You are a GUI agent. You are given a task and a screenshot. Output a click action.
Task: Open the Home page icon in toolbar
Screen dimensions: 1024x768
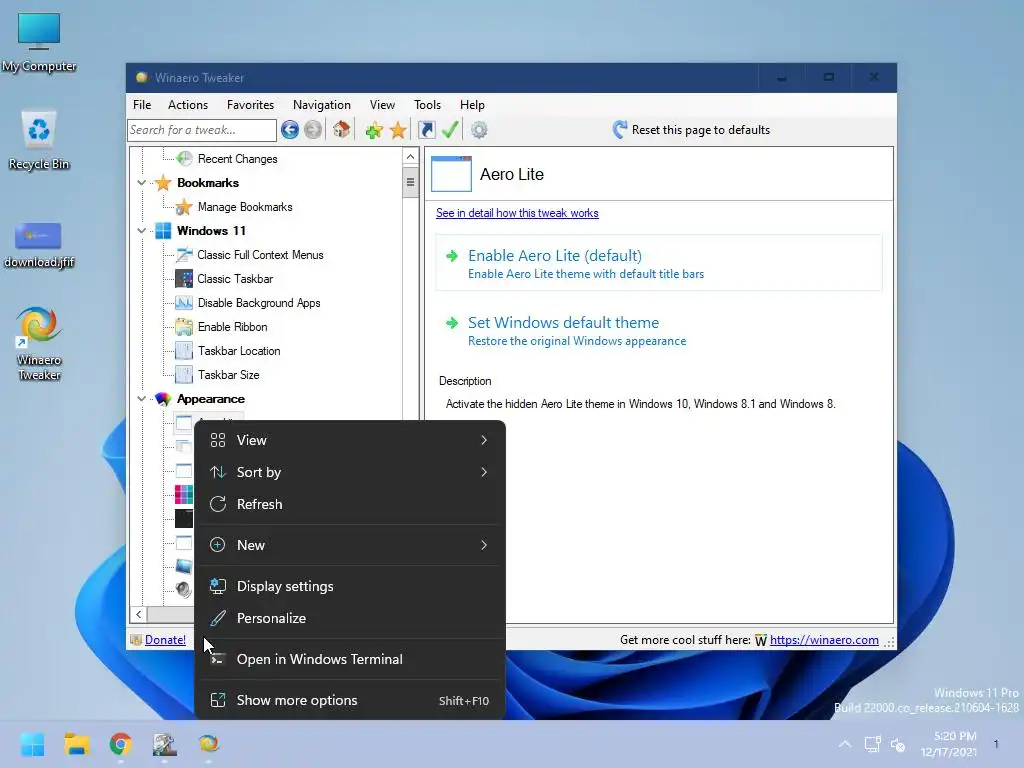tap(341, 129)
